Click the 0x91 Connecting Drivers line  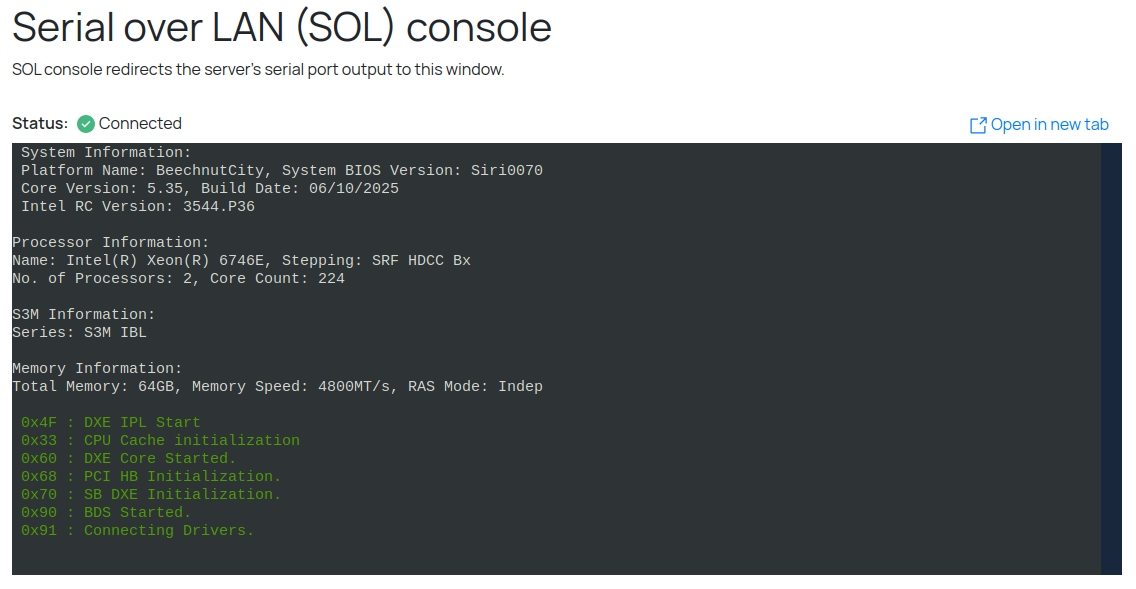(x=137, y=531)
